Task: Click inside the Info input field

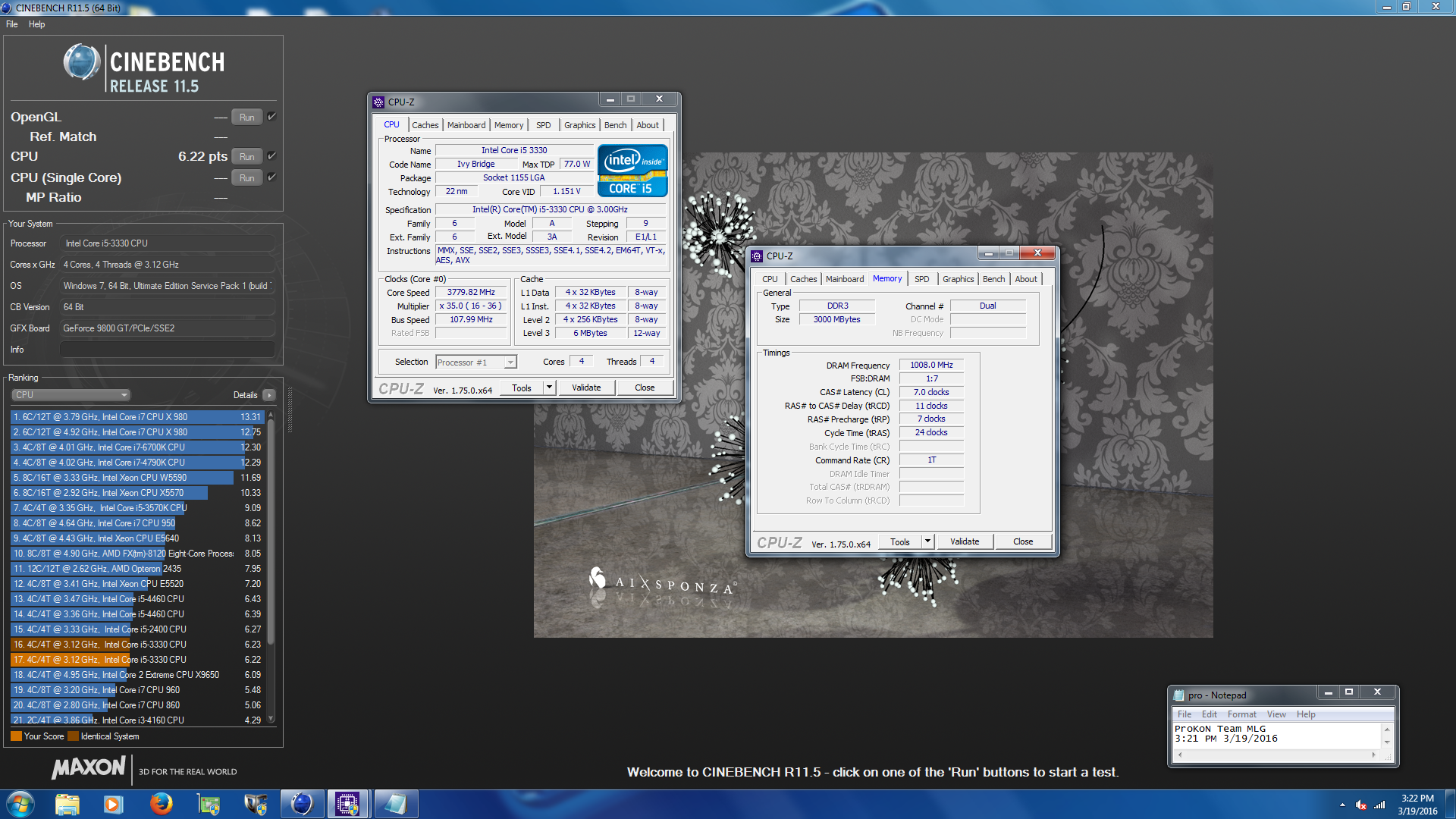Action: click(x=167, y=350)
